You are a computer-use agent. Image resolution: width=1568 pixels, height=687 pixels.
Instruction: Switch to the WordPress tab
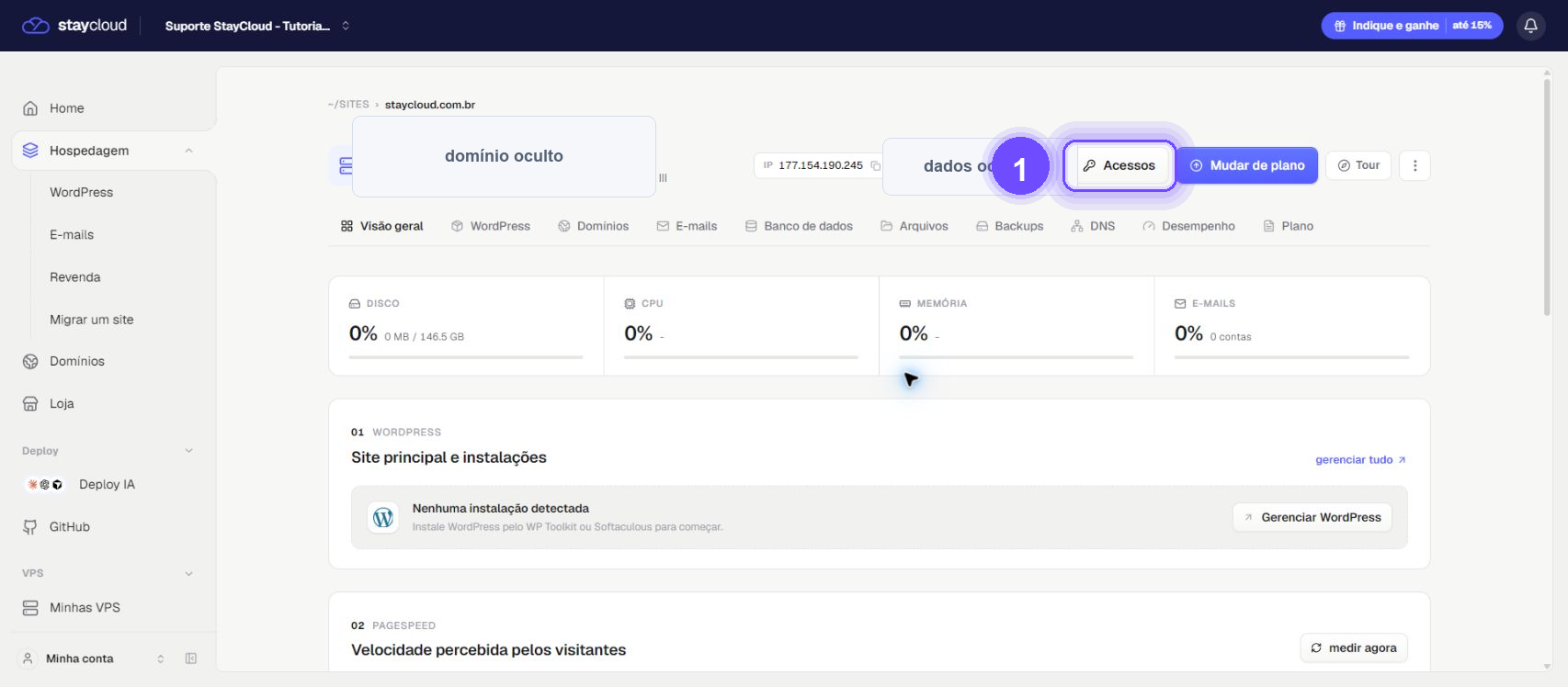point(491,226)
